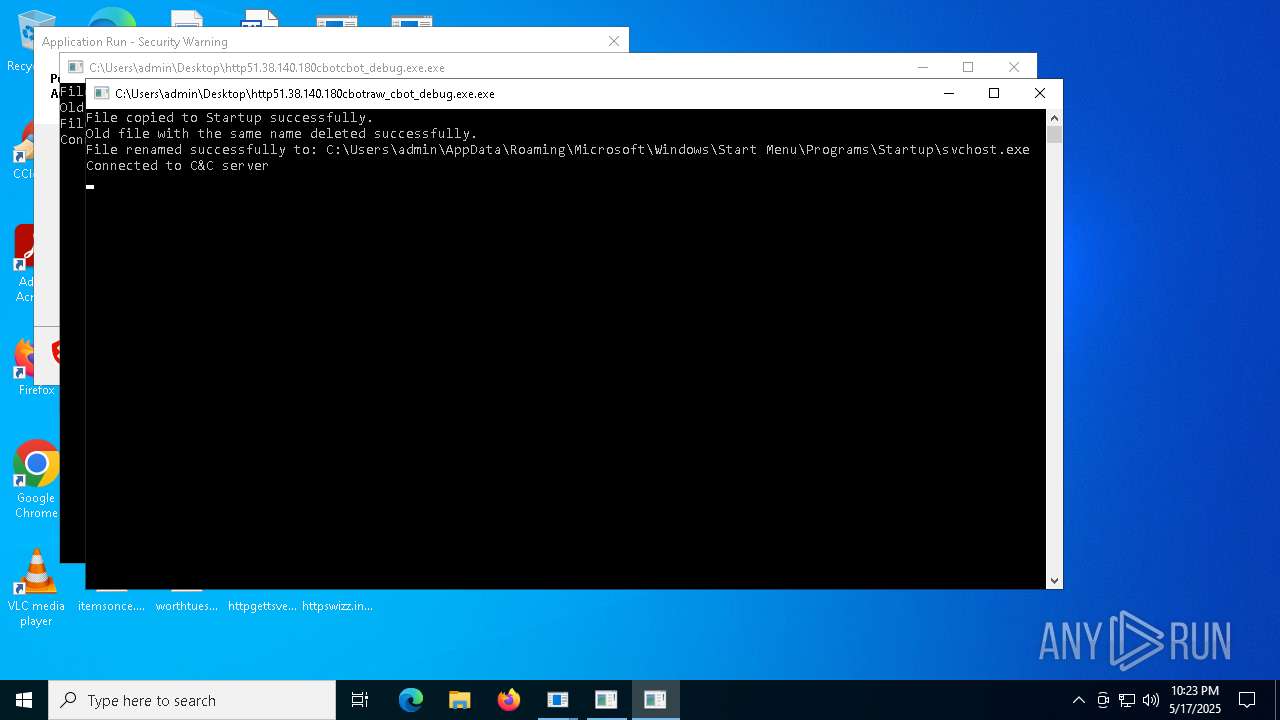Image resolution: width=1280 pixels, height=720 pixels.
Task: Launch Firefox from taskbar
Action: (x=508, y=700)
